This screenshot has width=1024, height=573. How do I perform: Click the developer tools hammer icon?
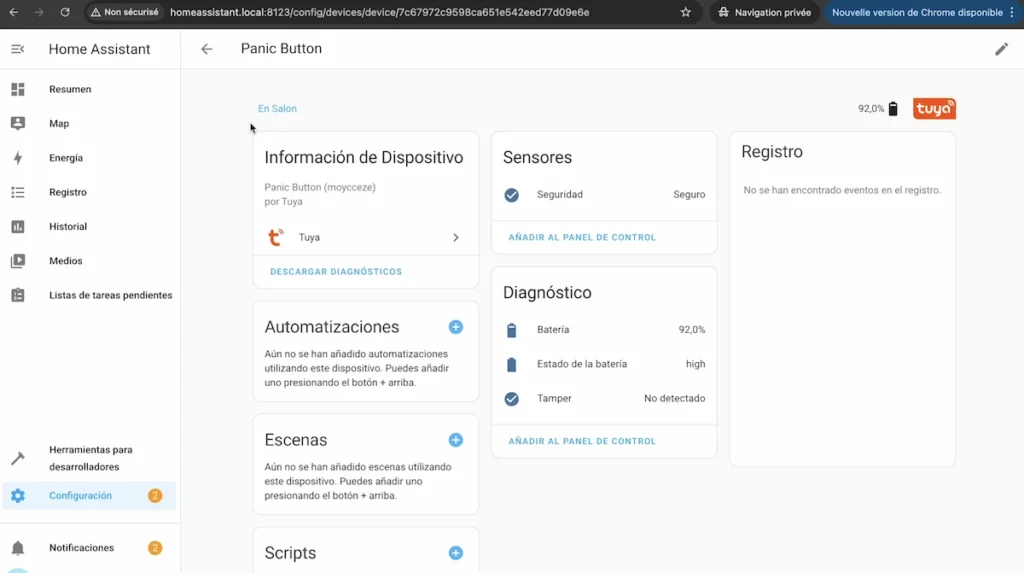pos(18,458)
